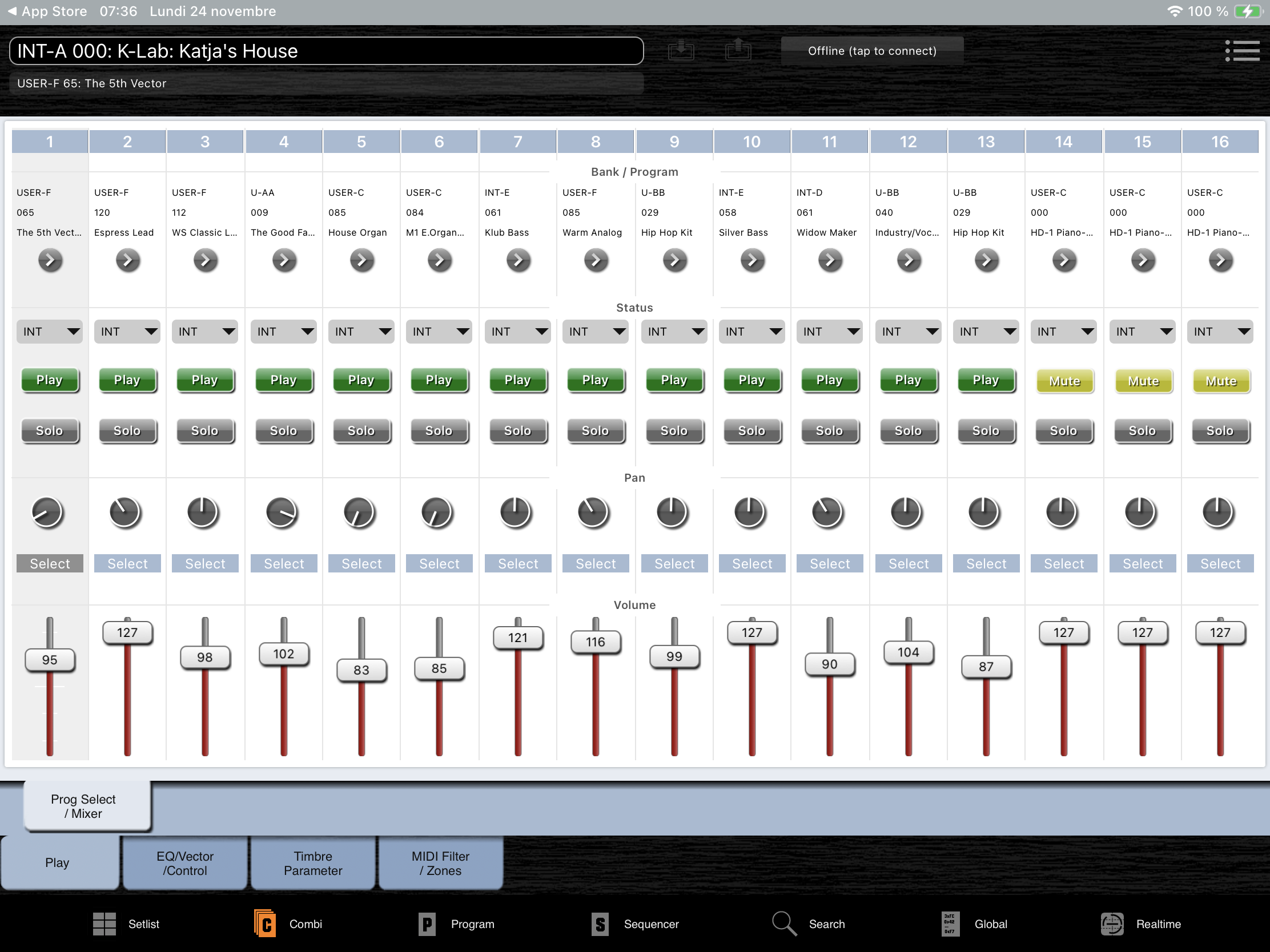The height and width of the screenshot is (952, 1270).
Task: Tap Offline (tap to connect) button
Action: pyautogui.click(x=871, y=50)
